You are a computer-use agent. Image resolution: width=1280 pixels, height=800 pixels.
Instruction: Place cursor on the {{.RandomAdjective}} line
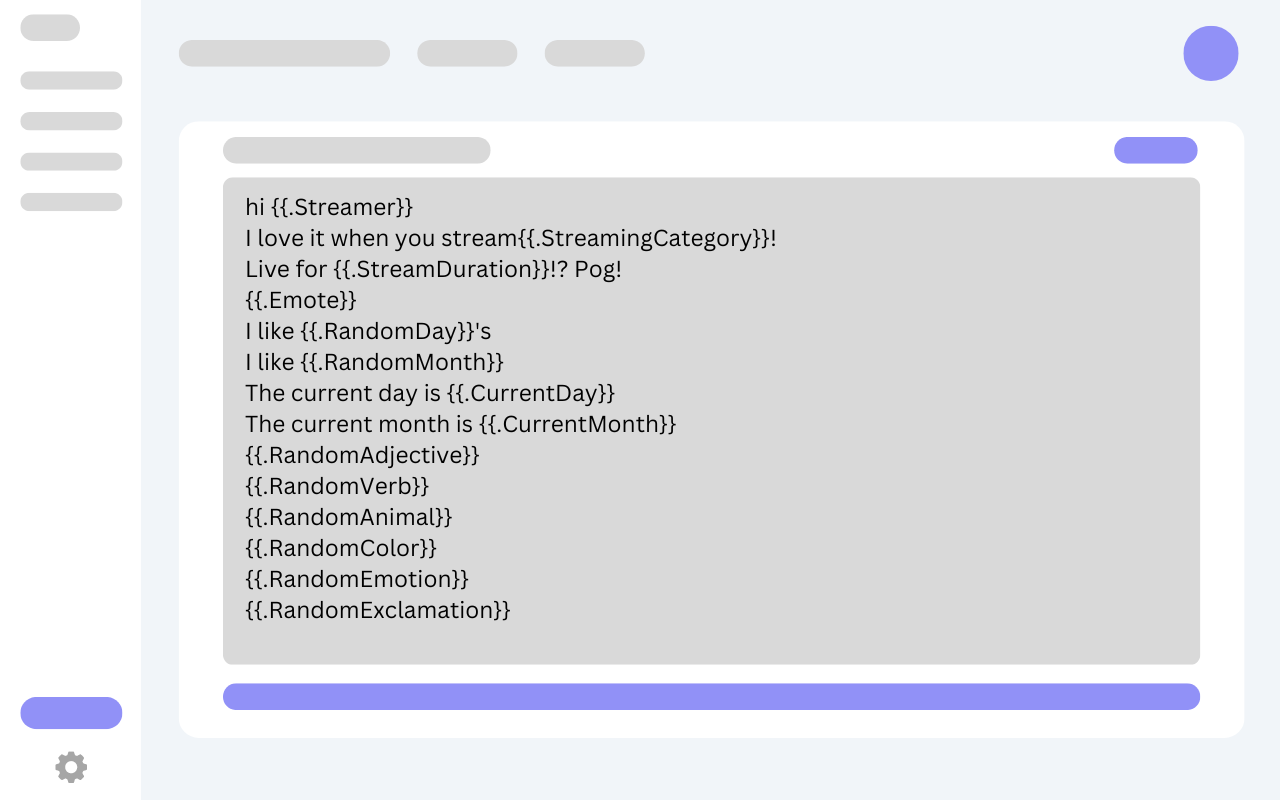coord(362,455)
